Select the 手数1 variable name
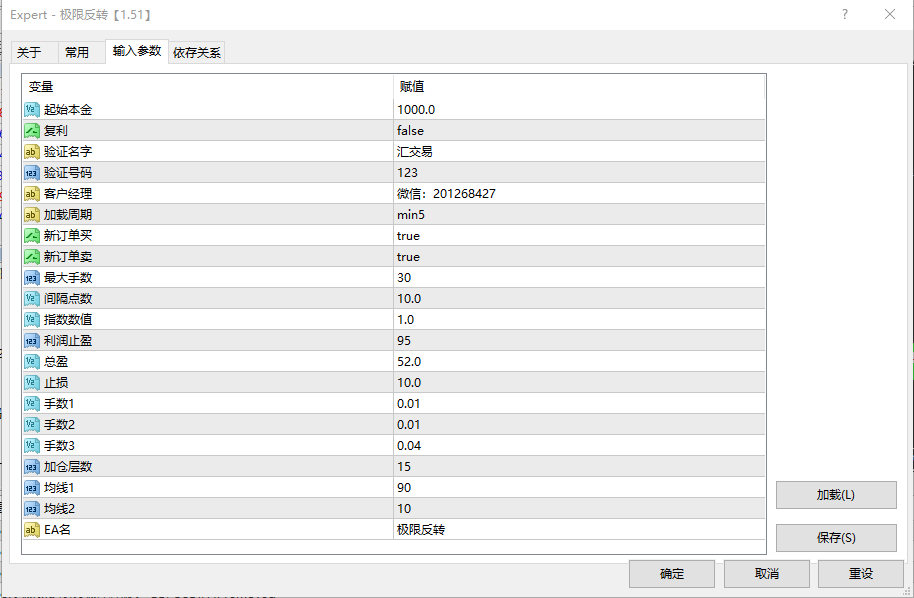The image size is (914, 598). click(x=59, y=403)
